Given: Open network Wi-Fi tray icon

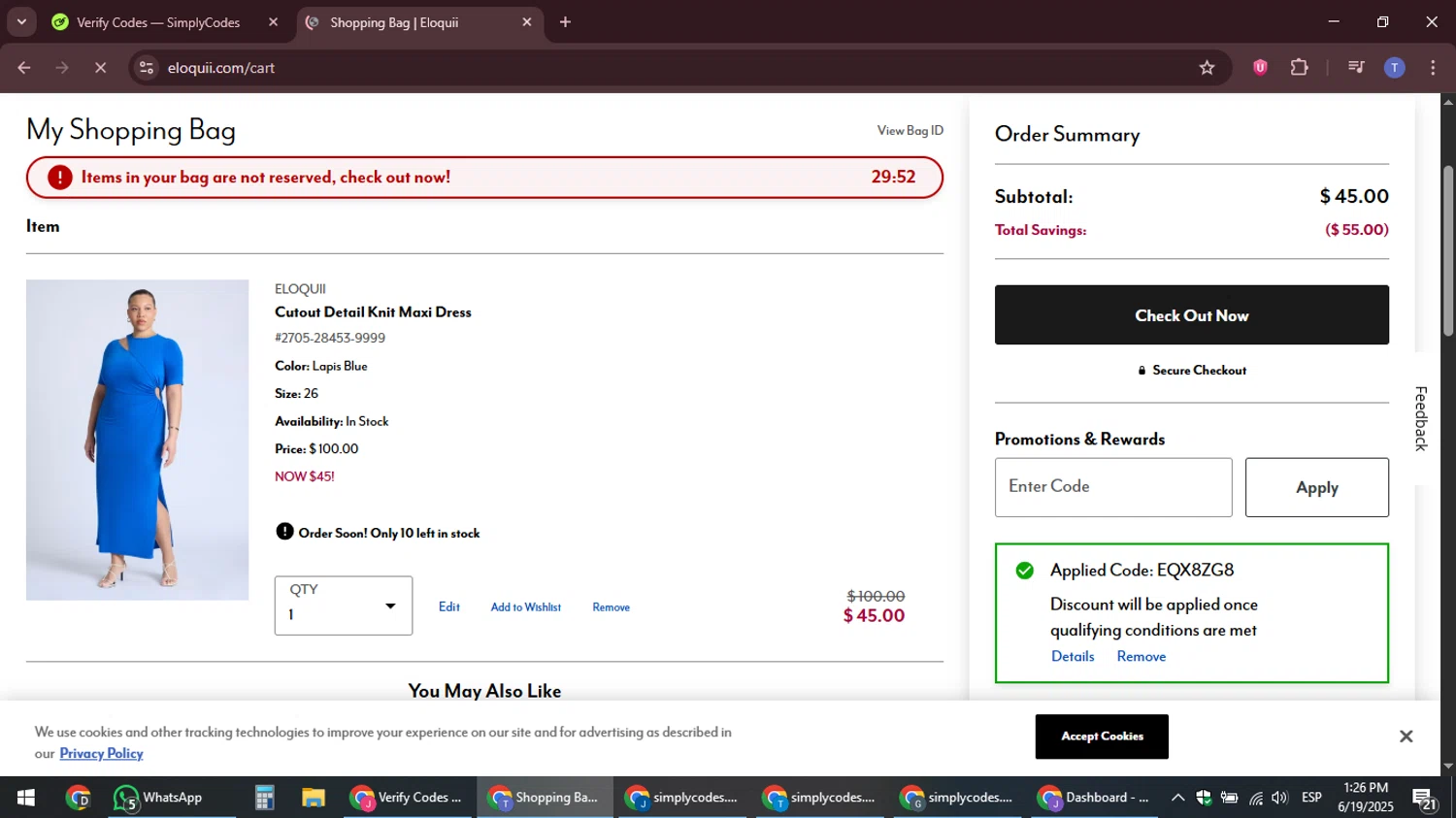Looking at the screenshot, I should click(1255, 798).
